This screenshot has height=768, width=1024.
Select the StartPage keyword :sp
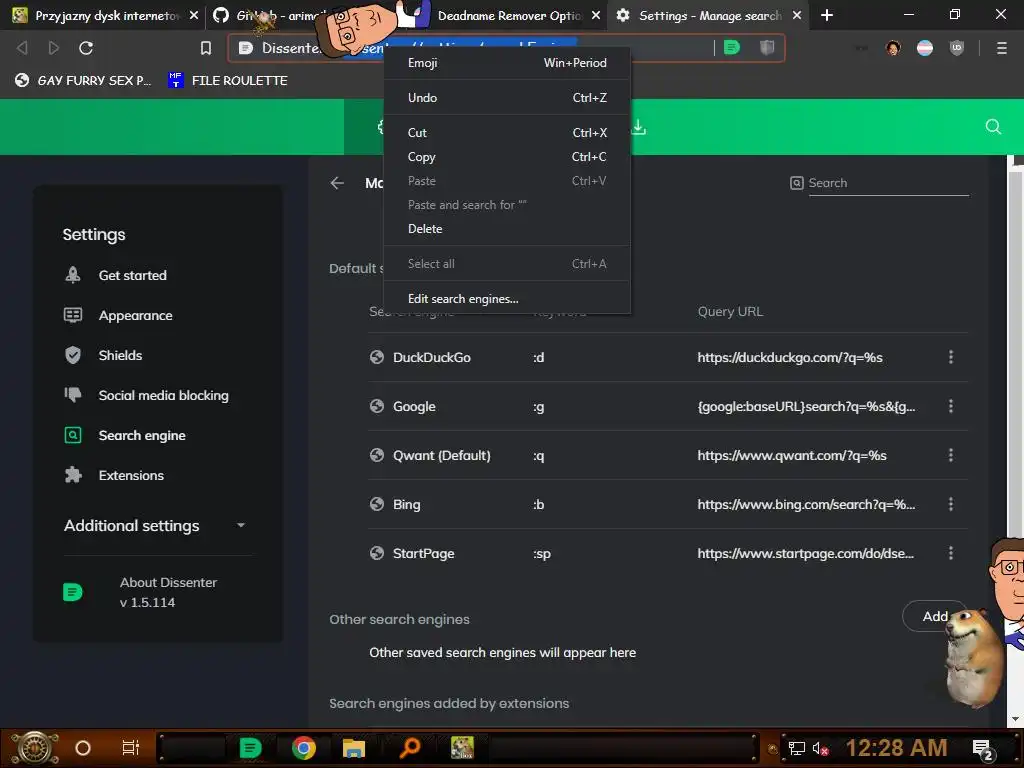pyautogui.click(x=542, y=553)
